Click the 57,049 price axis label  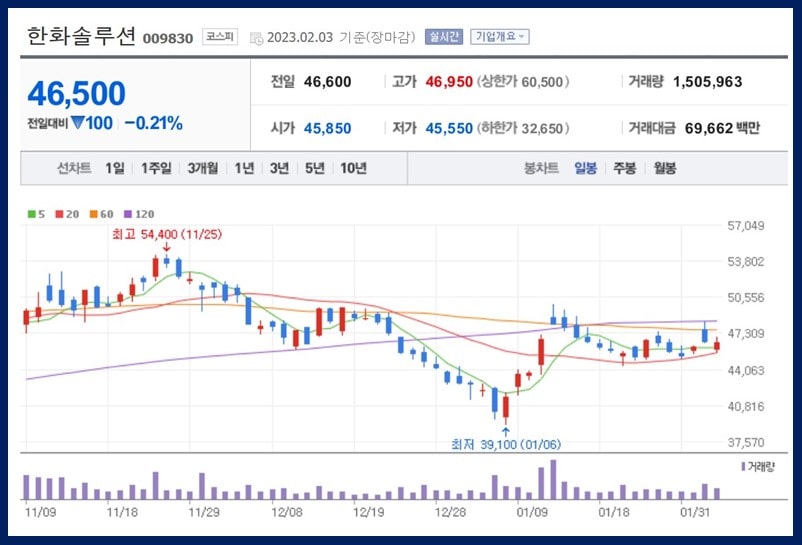(x=746, y=226)
